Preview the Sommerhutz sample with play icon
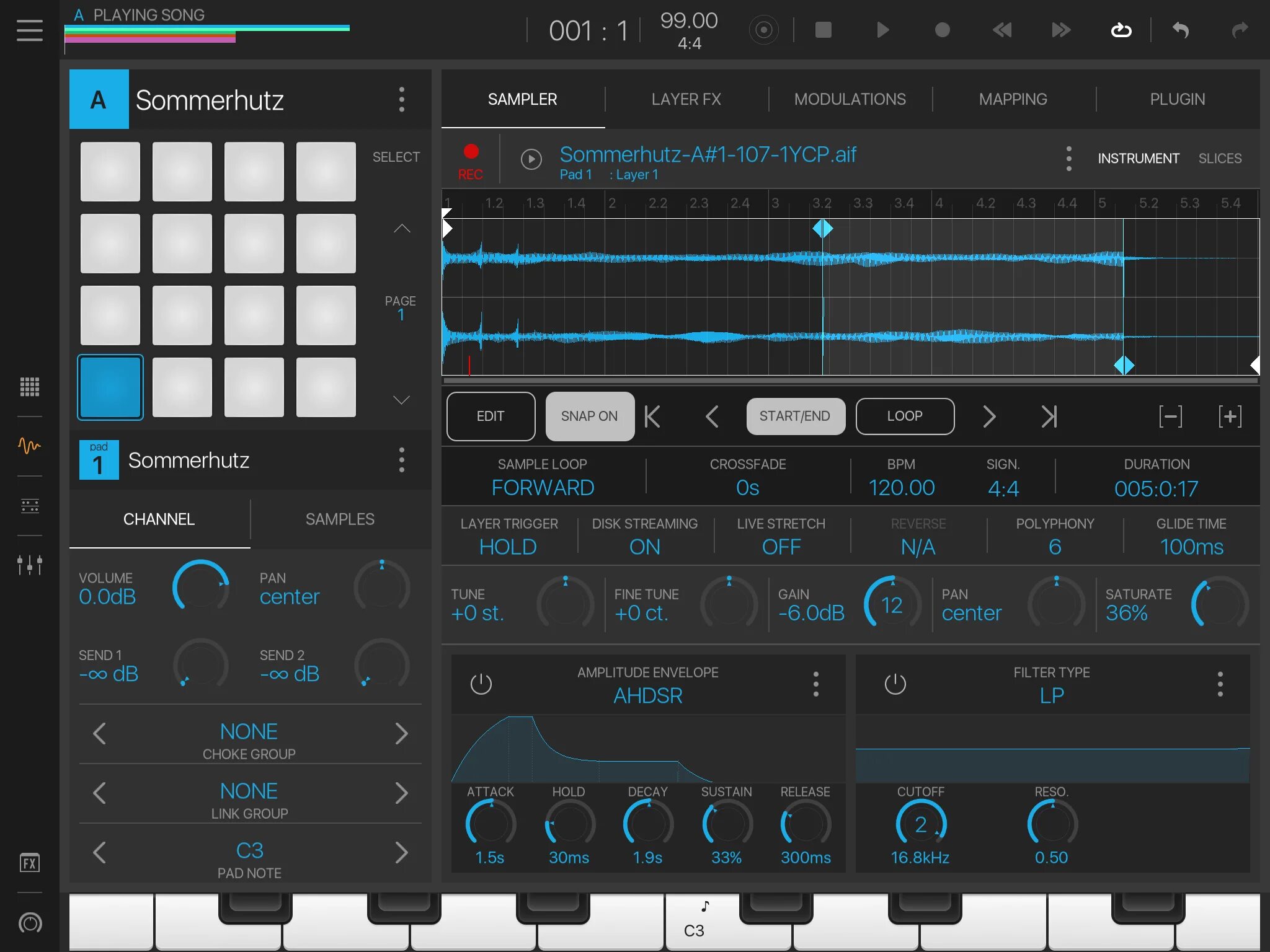The height and width of the screenshot is (952, 1270). (x=531, y=159)
